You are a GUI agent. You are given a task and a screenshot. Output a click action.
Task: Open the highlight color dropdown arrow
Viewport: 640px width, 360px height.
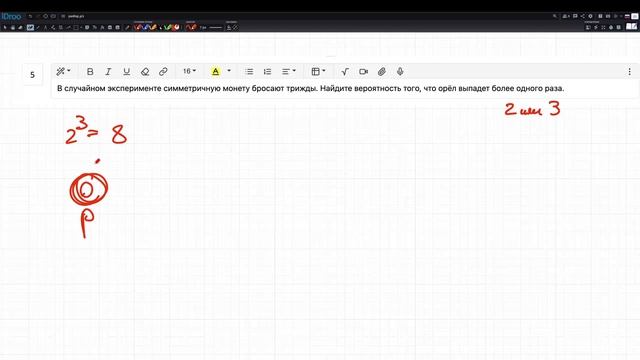tap(229, 71)
